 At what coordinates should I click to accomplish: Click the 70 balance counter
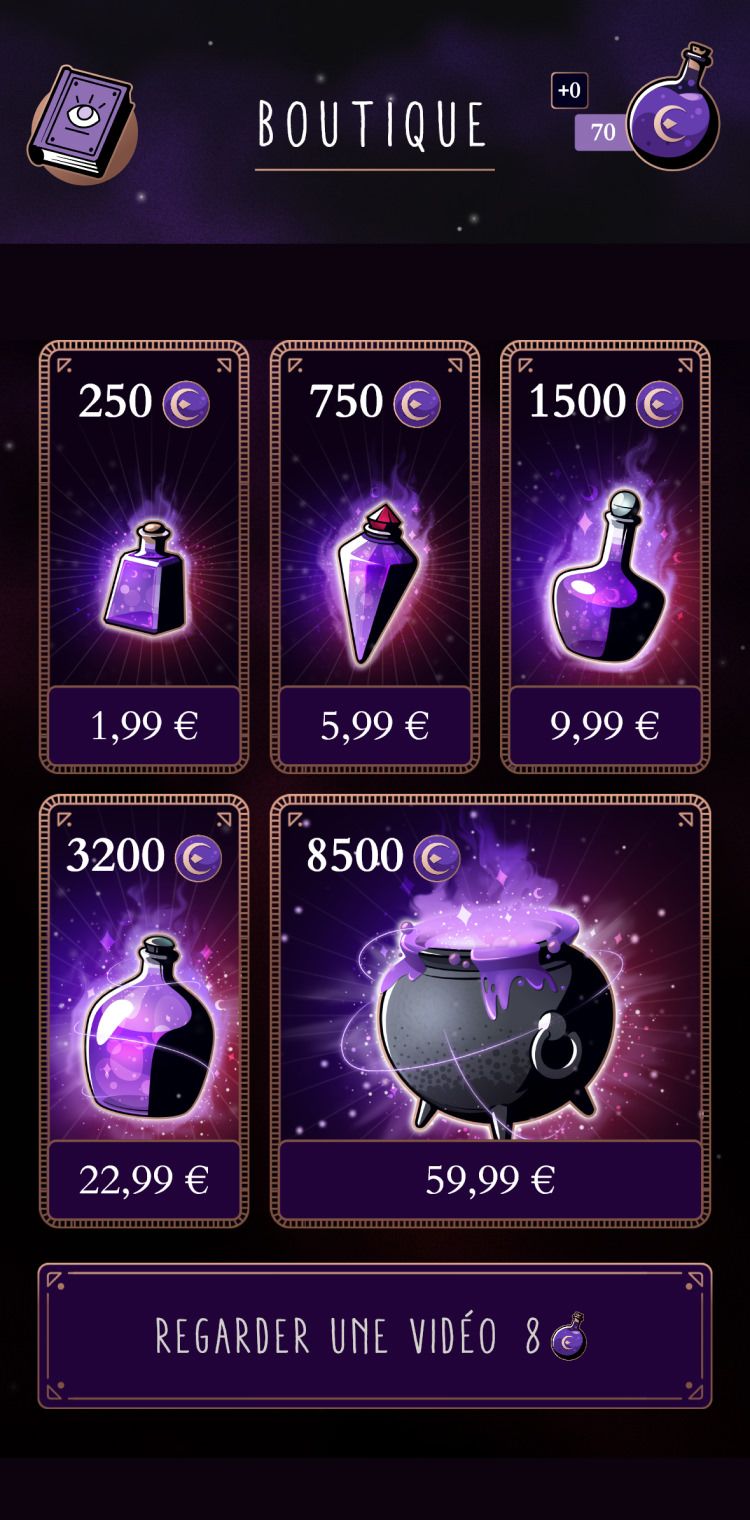coord(603,132)
